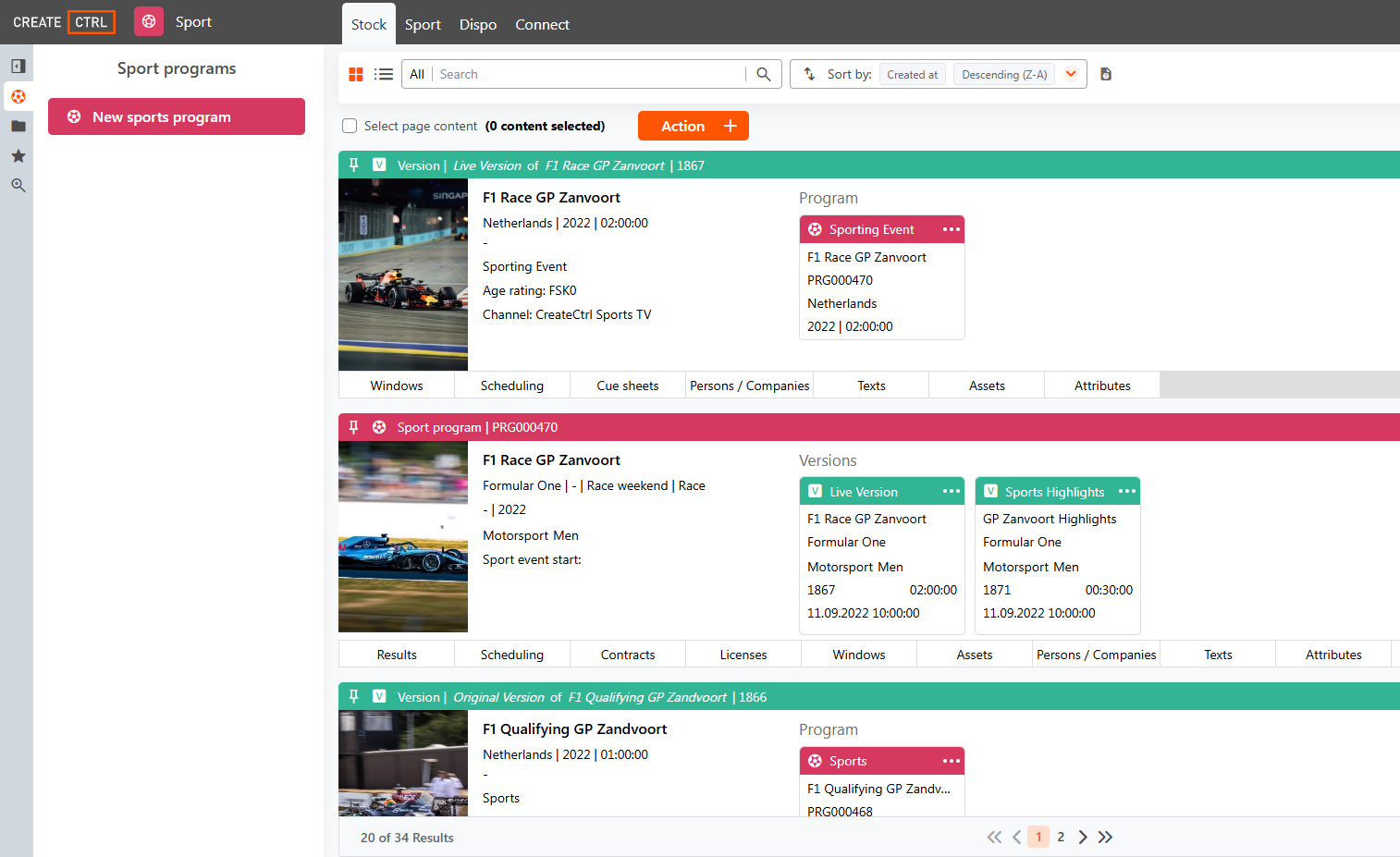Click the CREATE CTRL logo
The width and height of the screenshot is (1400, 857).
(64, 22)
